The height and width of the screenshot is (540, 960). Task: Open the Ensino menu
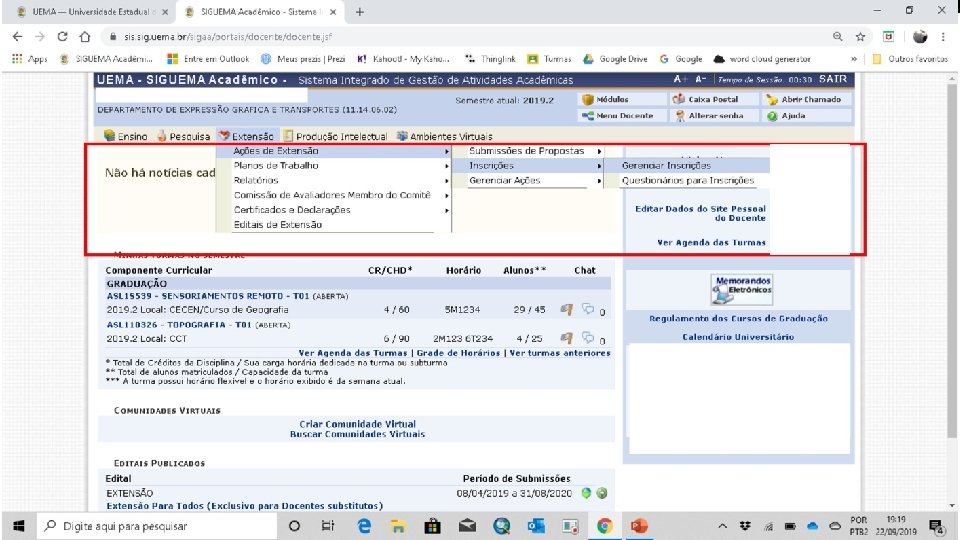126,136
